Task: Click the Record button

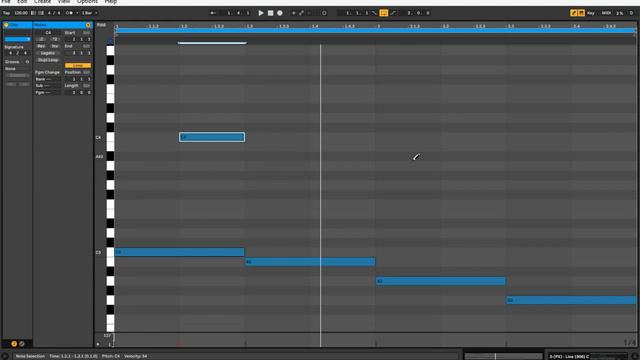Action: 280,13
